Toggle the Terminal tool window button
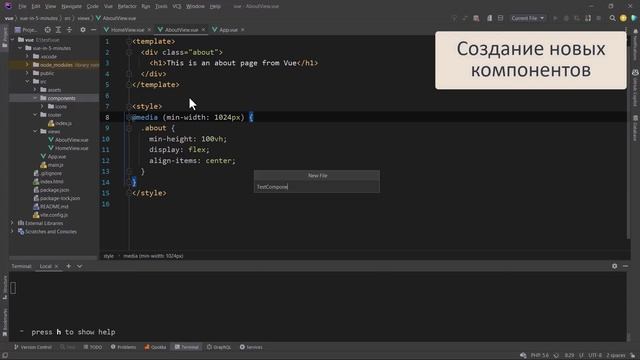640x360 pixels. pos(187,347)
